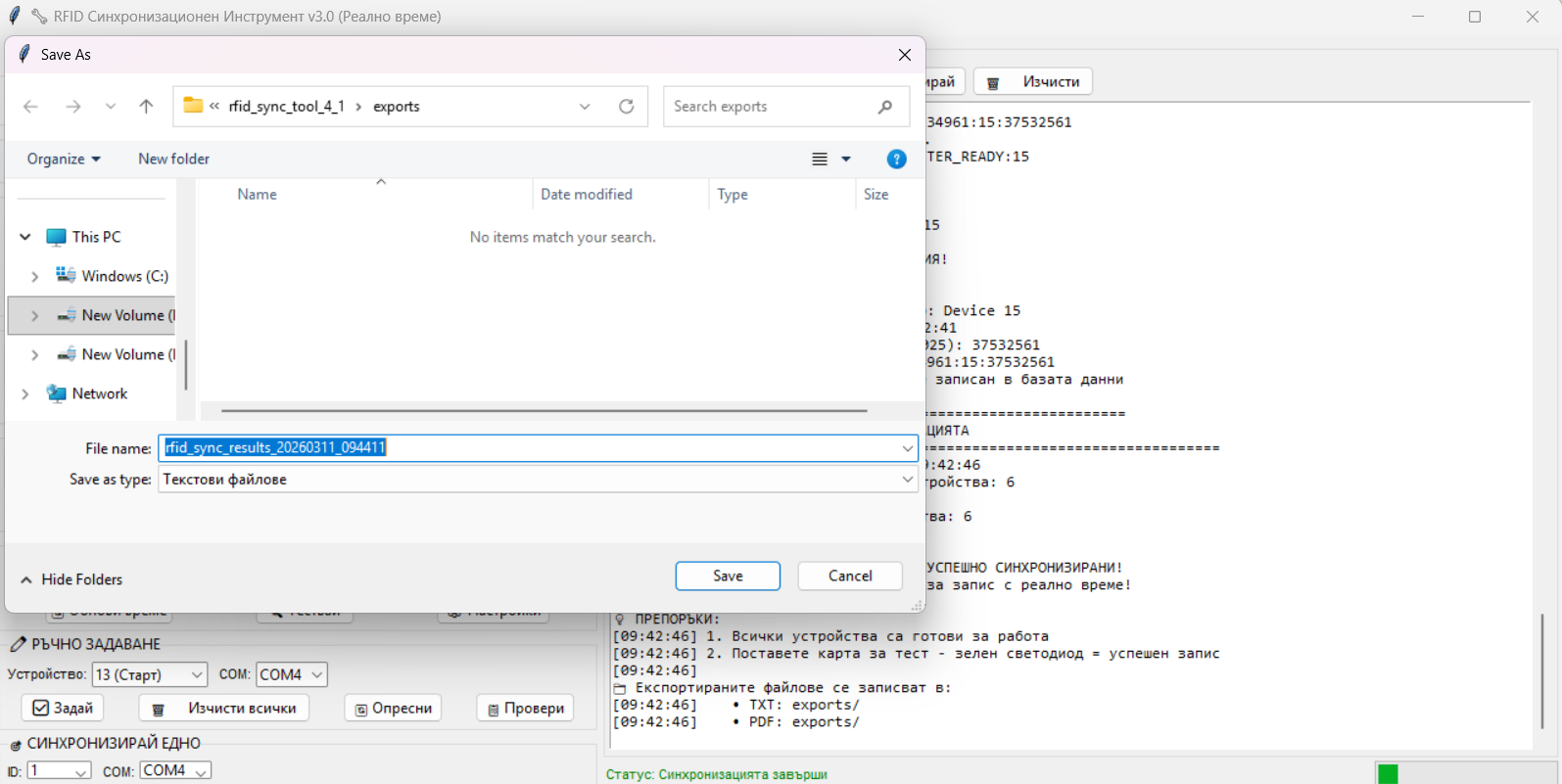Screen dimensions: 1562x784
Task: Open the Organize menu
Action: click(x=64, y=159)
